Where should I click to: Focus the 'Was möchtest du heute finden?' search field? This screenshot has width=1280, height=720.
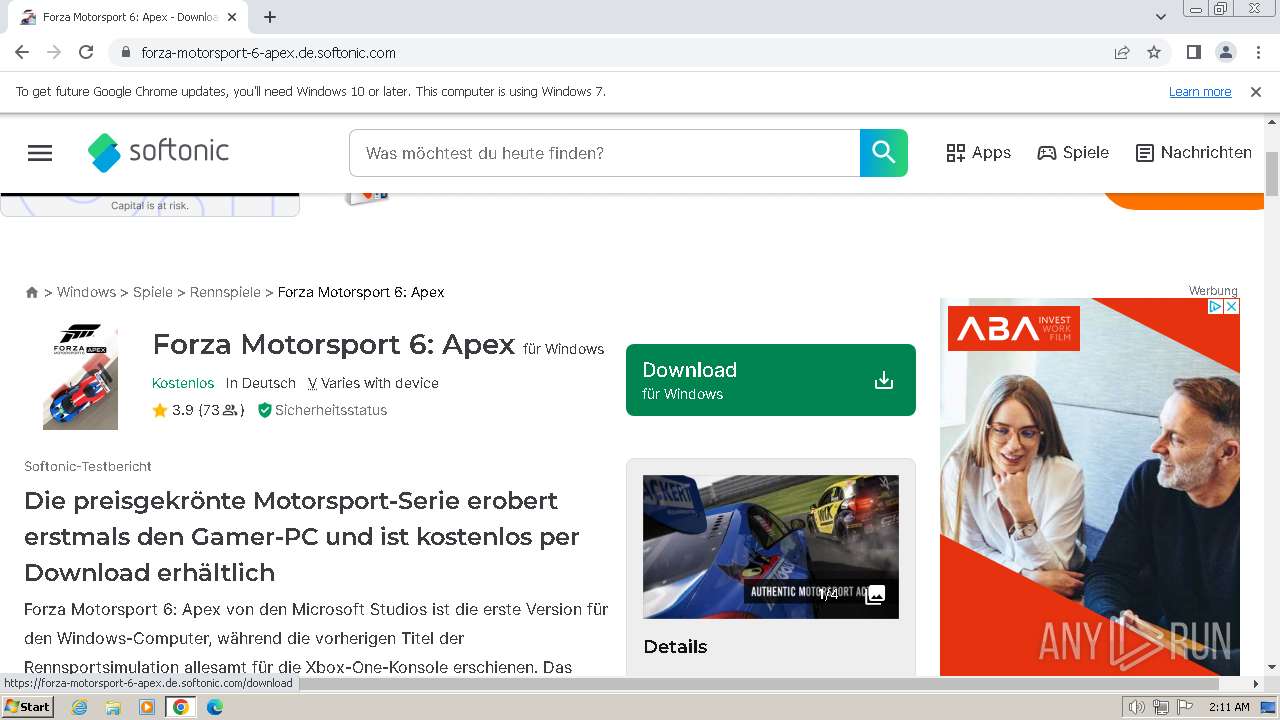604,153
